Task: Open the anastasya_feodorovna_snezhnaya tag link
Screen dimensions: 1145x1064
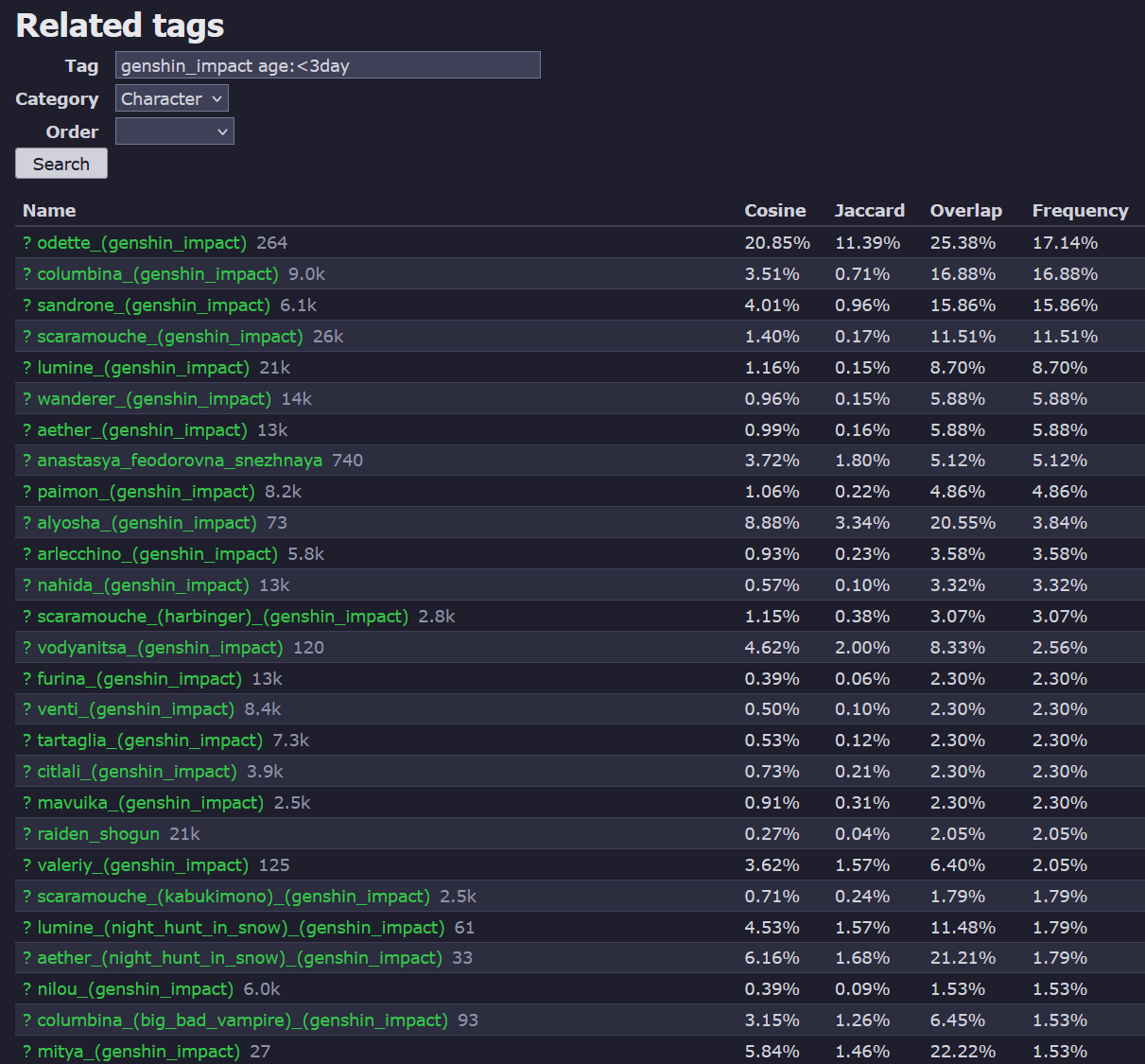Action: pos(180,461)
